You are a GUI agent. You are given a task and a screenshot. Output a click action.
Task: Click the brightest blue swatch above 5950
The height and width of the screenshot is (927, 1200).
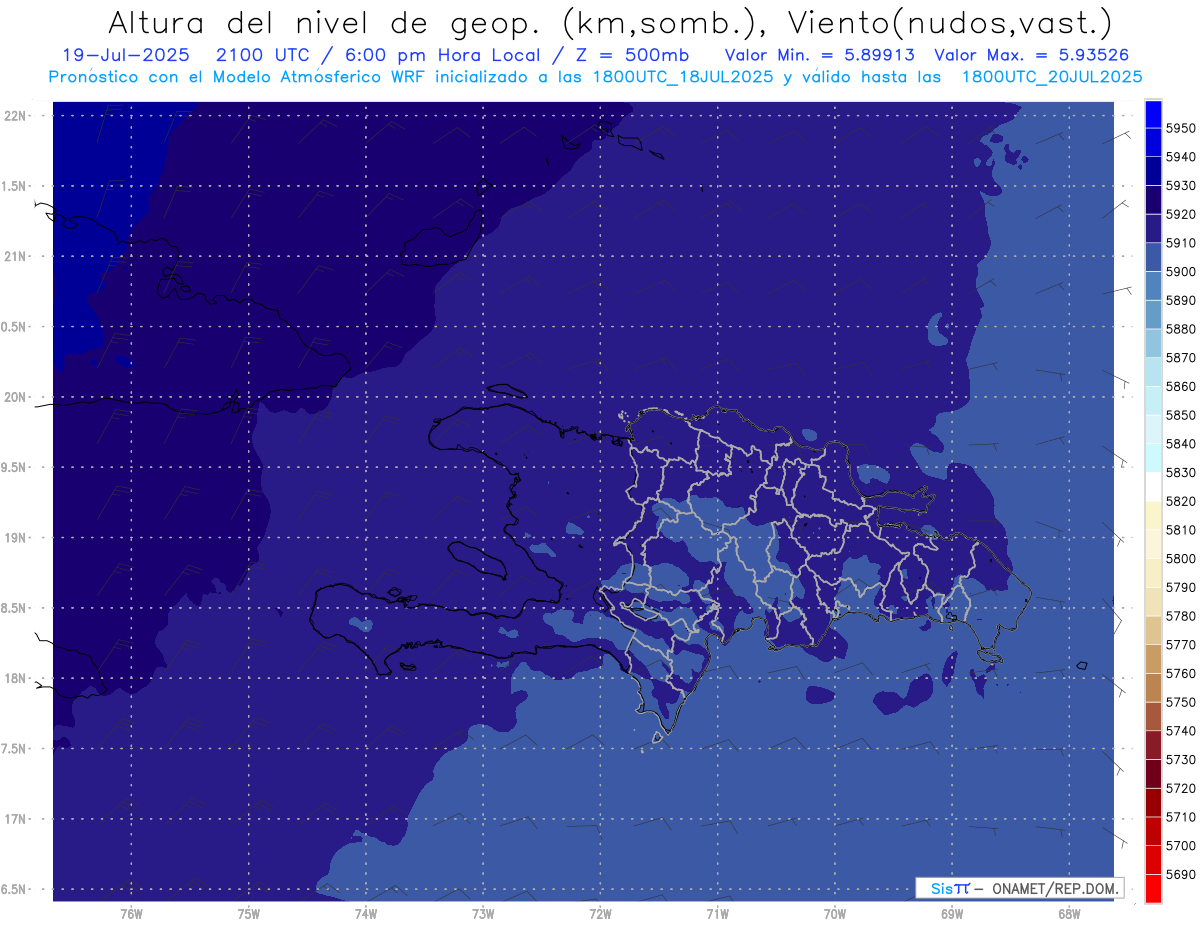pos(1153,114)
